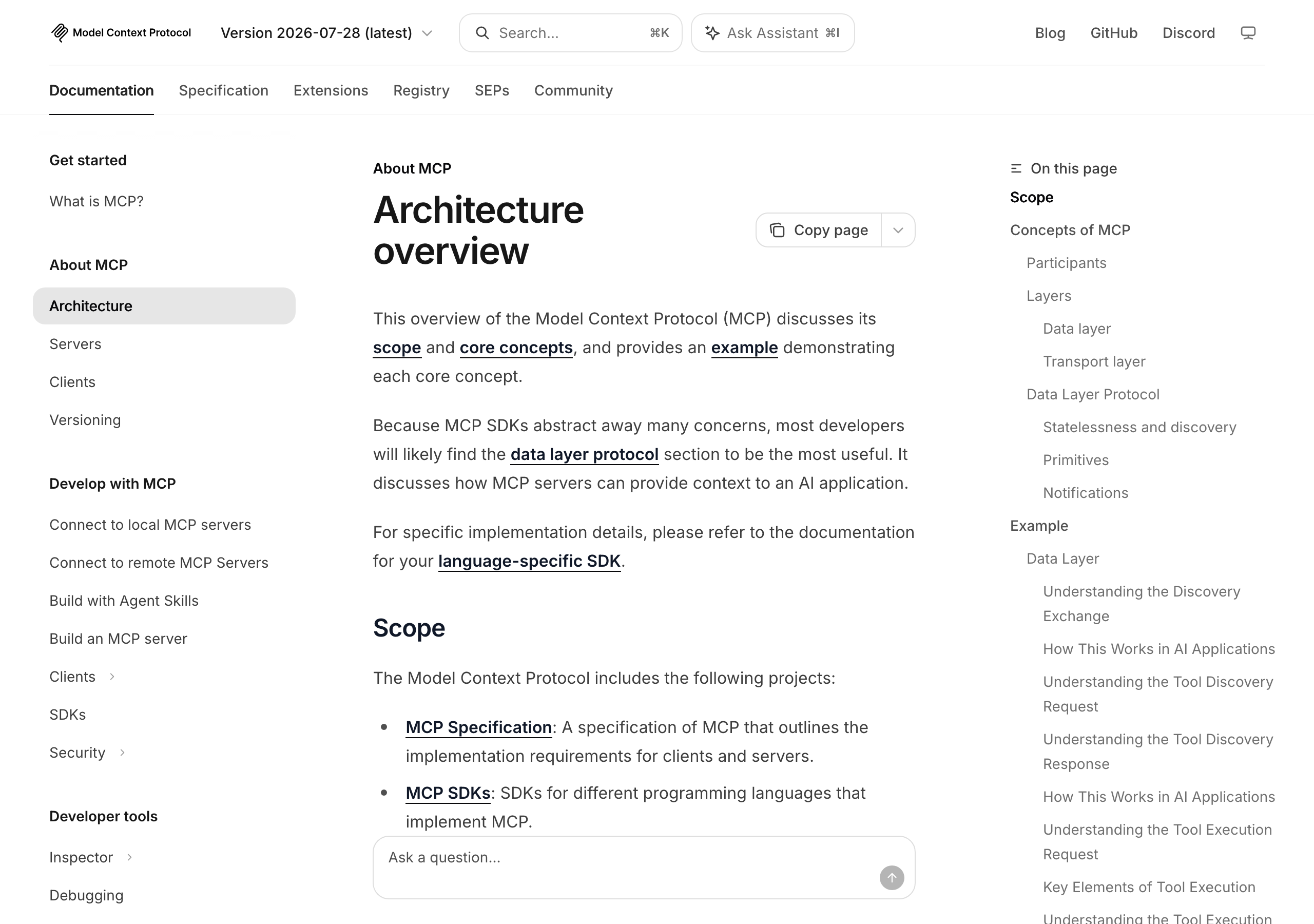Open the Blog link
Image resolution: width=1314 pixels, height=924 pixels.
[x=1050, y=33]
